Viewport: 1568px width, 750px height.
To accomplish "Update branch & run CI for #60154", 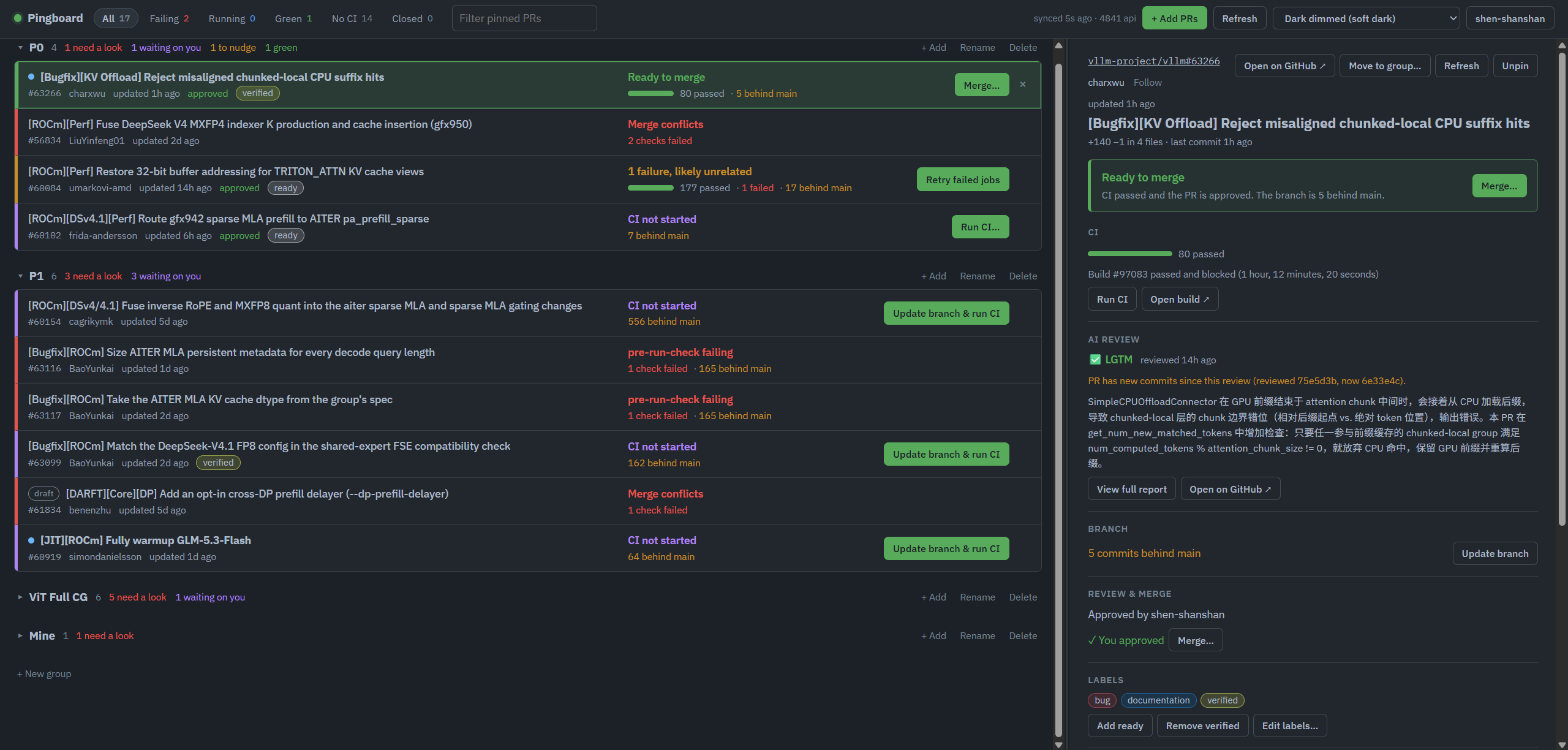I will tap(946, 313).
